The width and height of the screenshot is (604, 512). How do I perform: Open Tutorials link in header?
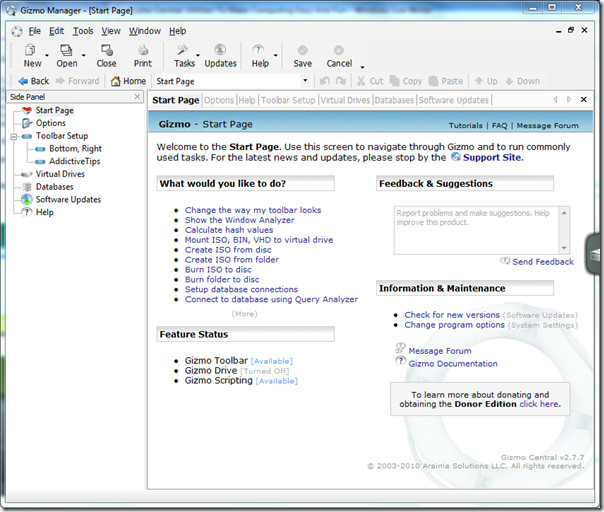coord(465,126)
